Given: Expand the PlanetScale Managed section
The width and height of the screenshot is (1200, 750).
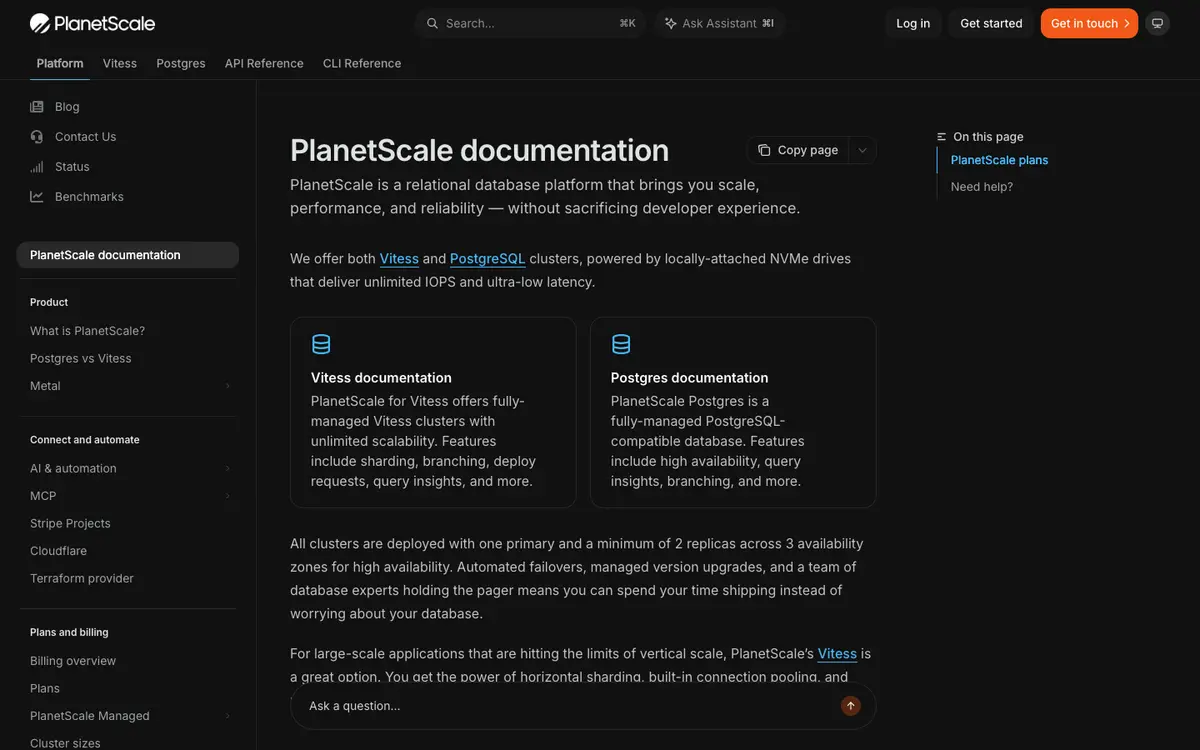Looking at the screenshot, I should click(228, 716).
